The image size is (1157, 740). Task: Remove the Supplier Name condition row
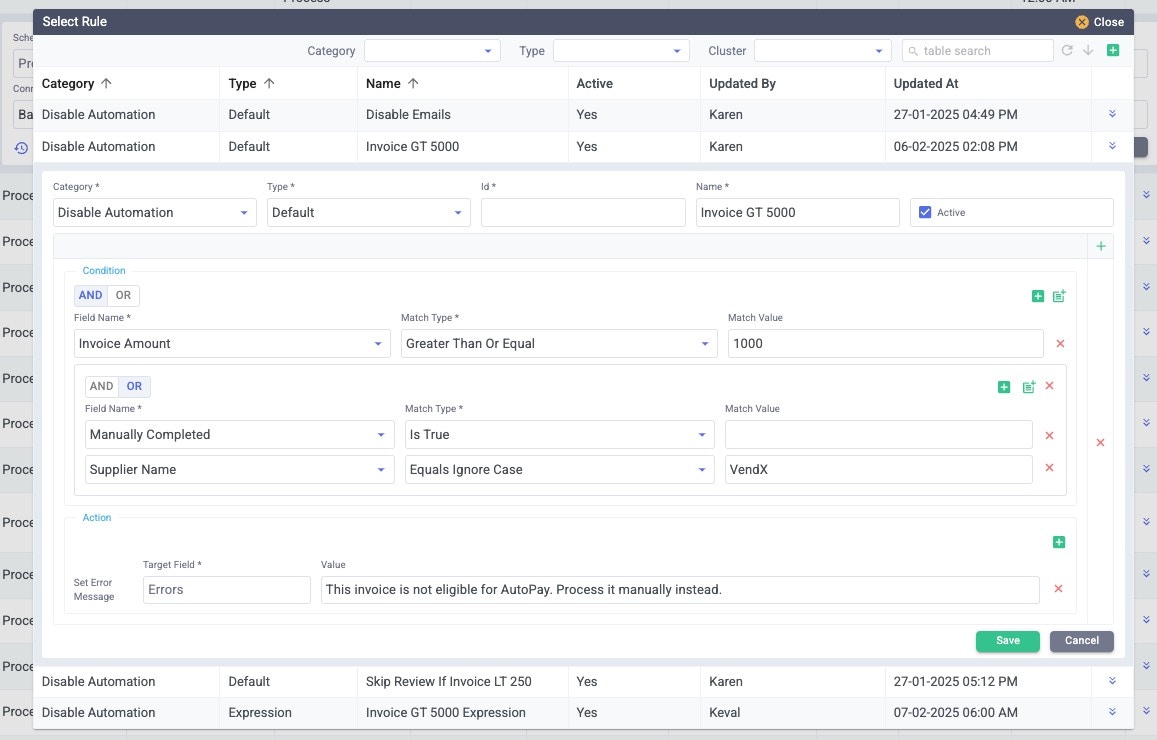coord(1049,468)
